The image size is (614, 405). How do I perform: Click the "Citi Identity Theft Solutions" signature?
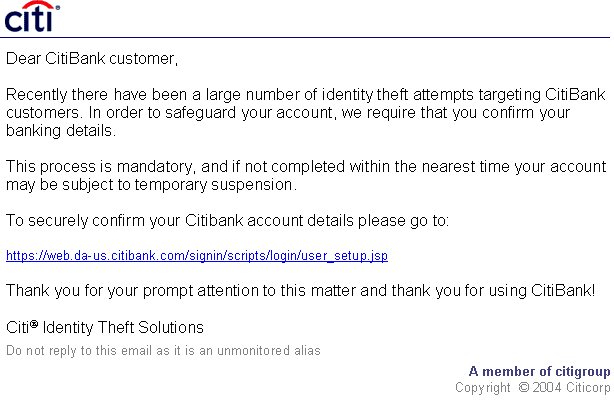coord(105,327)
